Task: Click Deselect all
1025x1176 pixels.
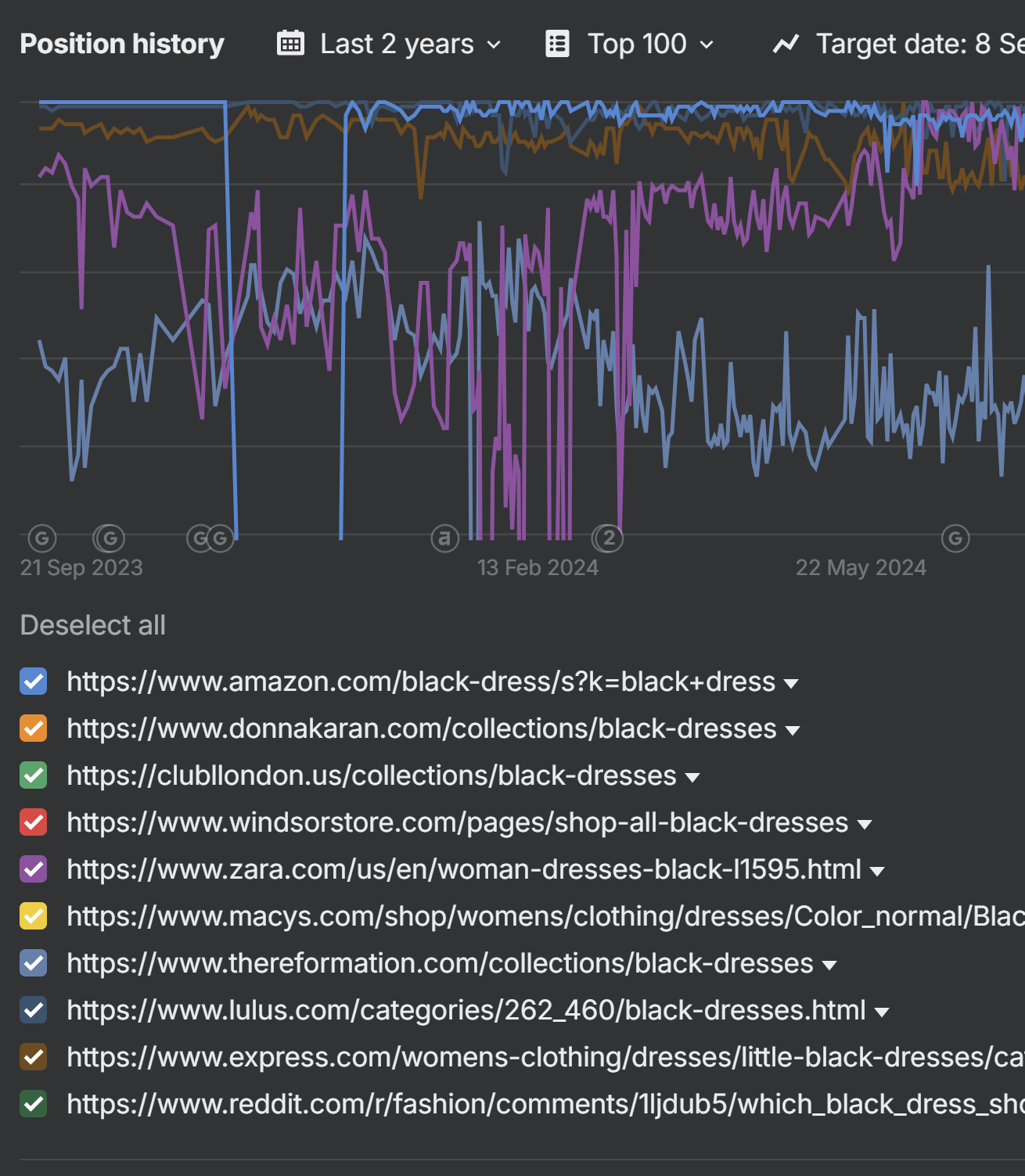Action: click(x=92, y=625)
